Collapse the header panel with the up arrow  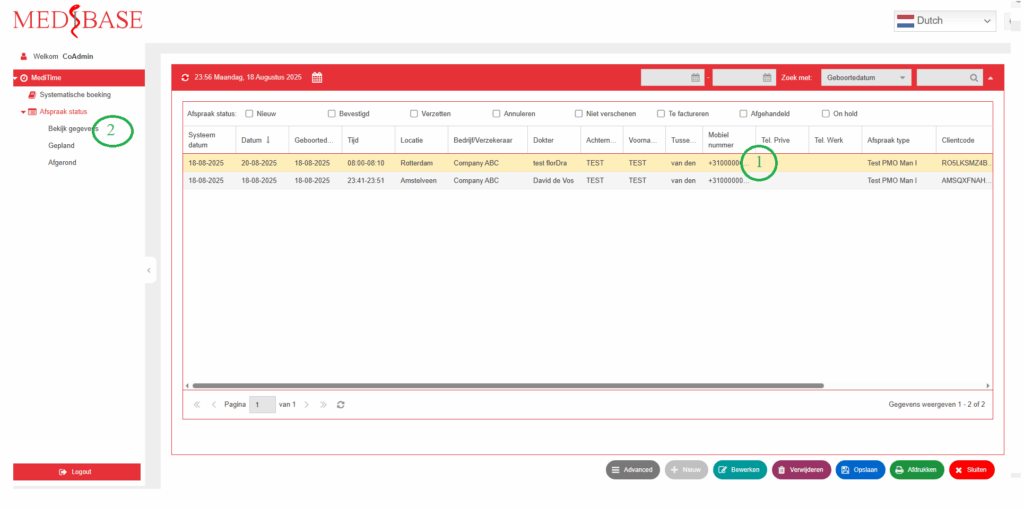click(991, 78)
